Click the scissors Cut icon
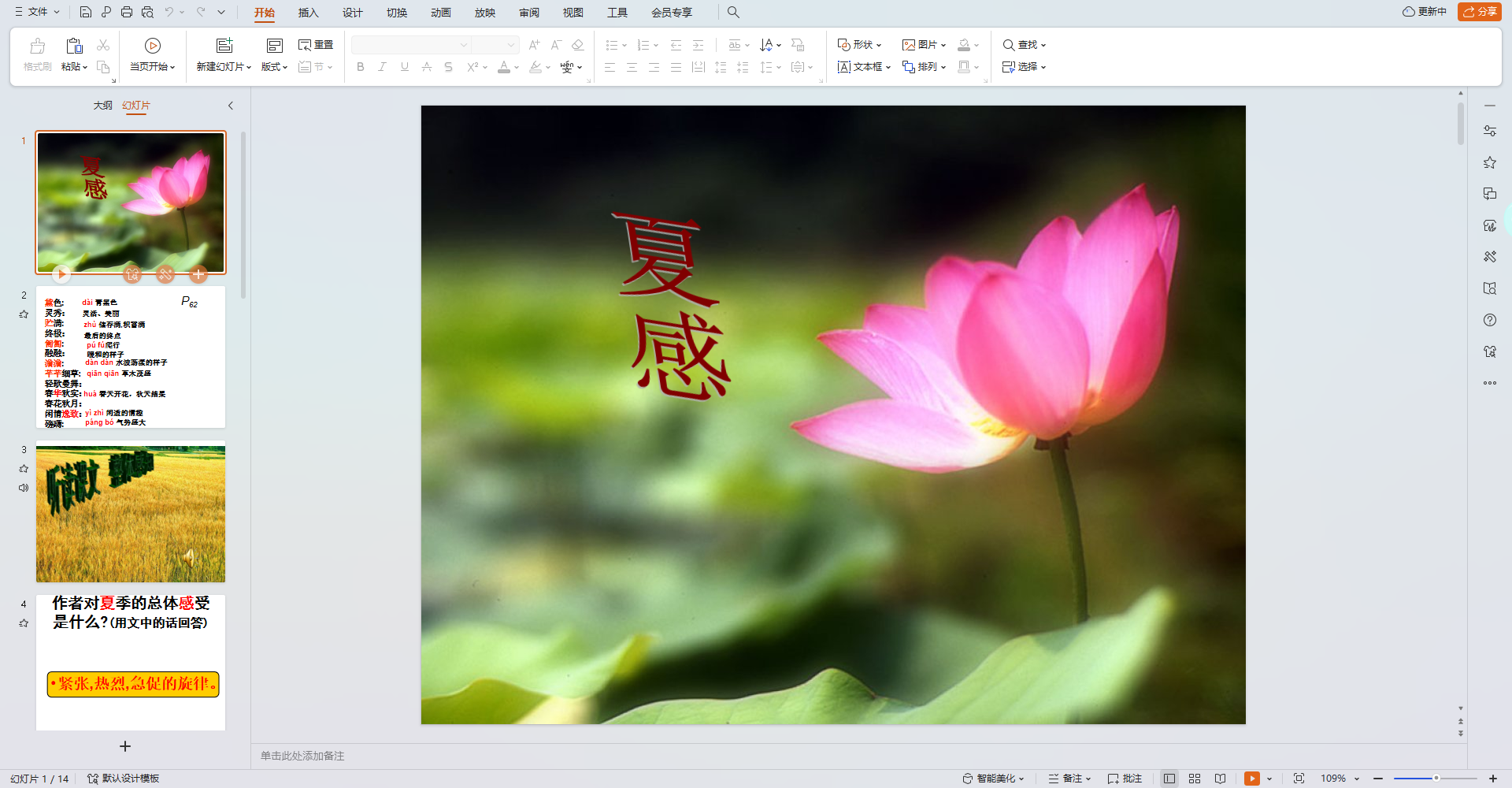This screenshot has height=788, width=1512. pyautogui.click(x=103, y=45)
